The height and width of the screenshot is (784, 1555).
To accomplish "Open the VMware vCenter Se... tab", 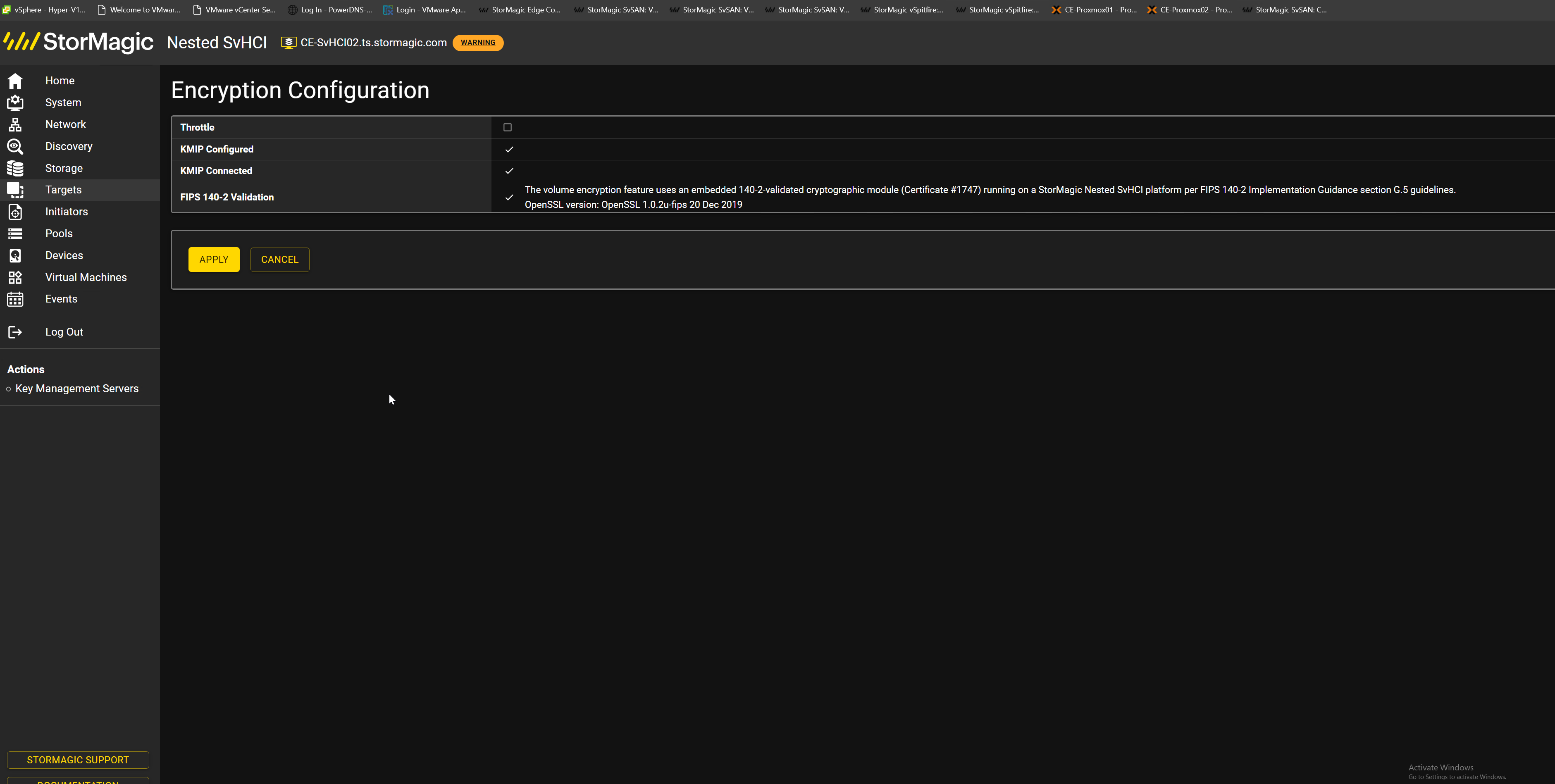I will tap(234, 10).
